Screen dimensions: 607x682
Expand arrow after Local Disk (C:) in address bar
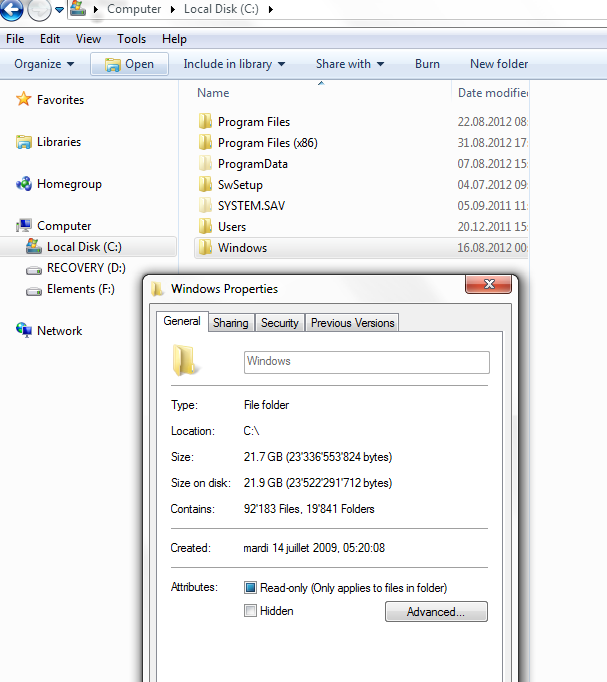[270, 9]
